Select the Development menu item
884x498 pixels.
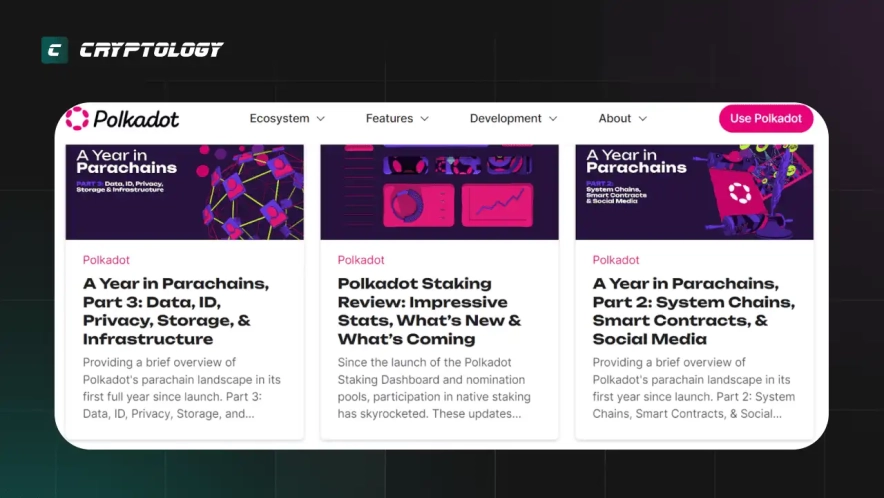[505, 118]
